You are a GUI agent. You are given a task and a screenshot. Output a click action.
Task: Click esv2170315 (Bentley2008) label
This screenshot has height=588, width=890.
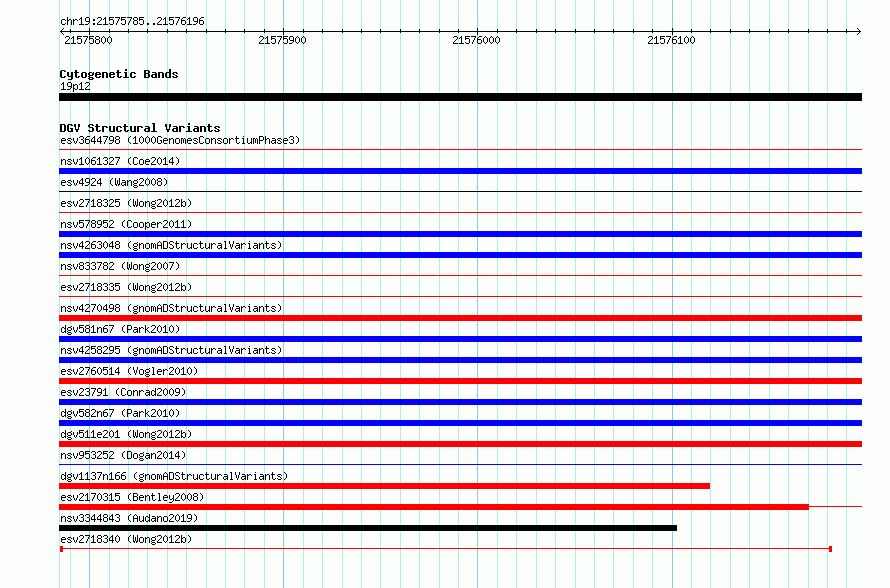[x=132, y=497]
